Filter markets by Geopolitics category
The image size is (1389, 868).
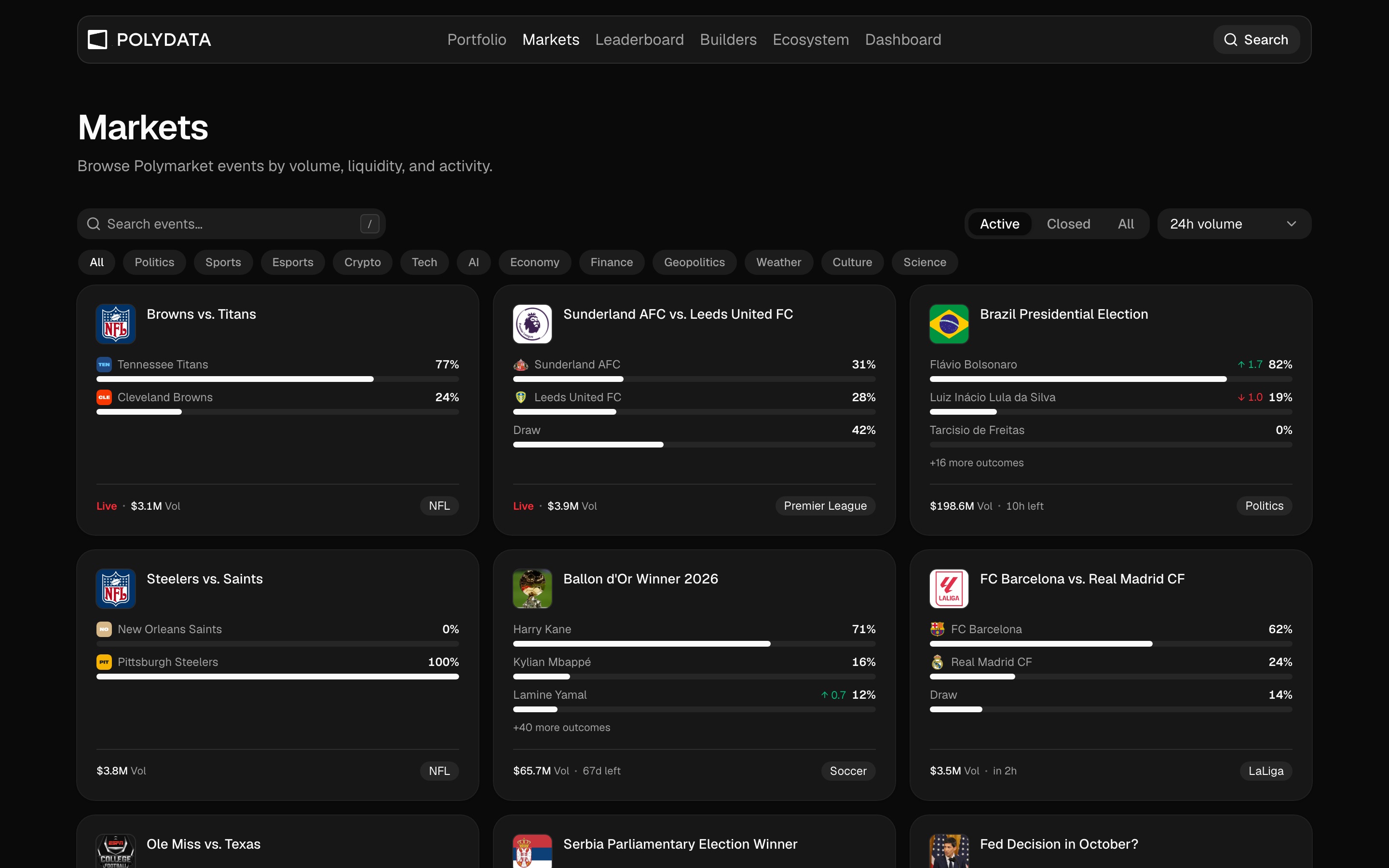694,262
